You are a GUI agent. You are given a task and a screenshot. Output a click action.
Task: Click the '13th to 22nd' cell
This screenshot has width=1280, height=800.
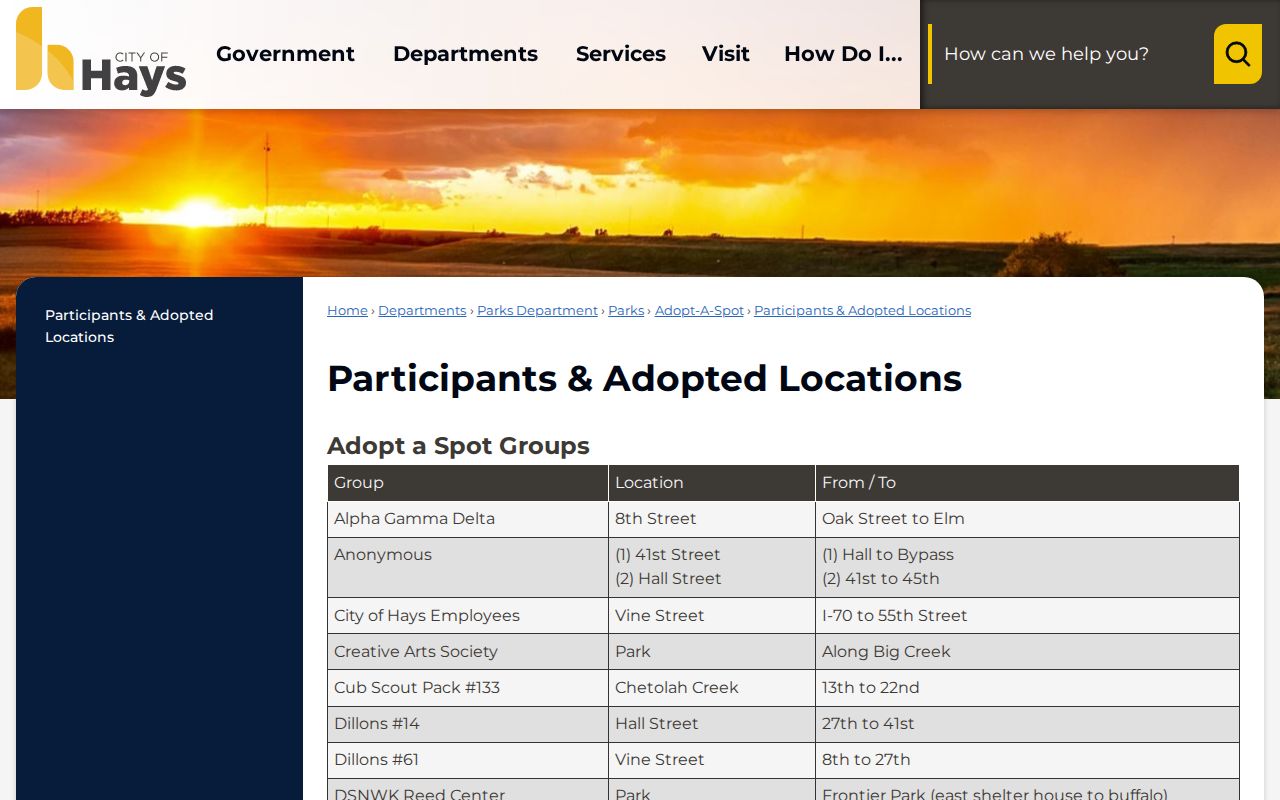pyautogui.click(x=1027, y=688)
